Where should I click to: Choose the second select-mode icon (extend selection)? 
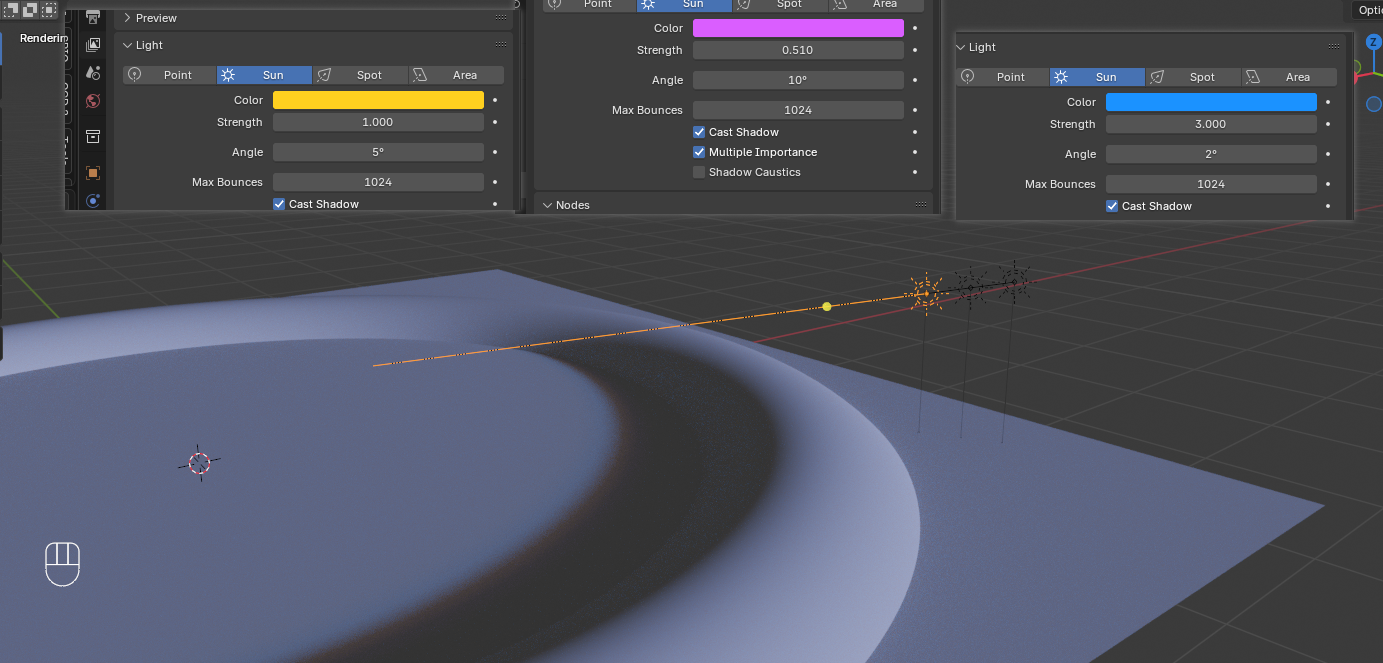pos(29,10)
